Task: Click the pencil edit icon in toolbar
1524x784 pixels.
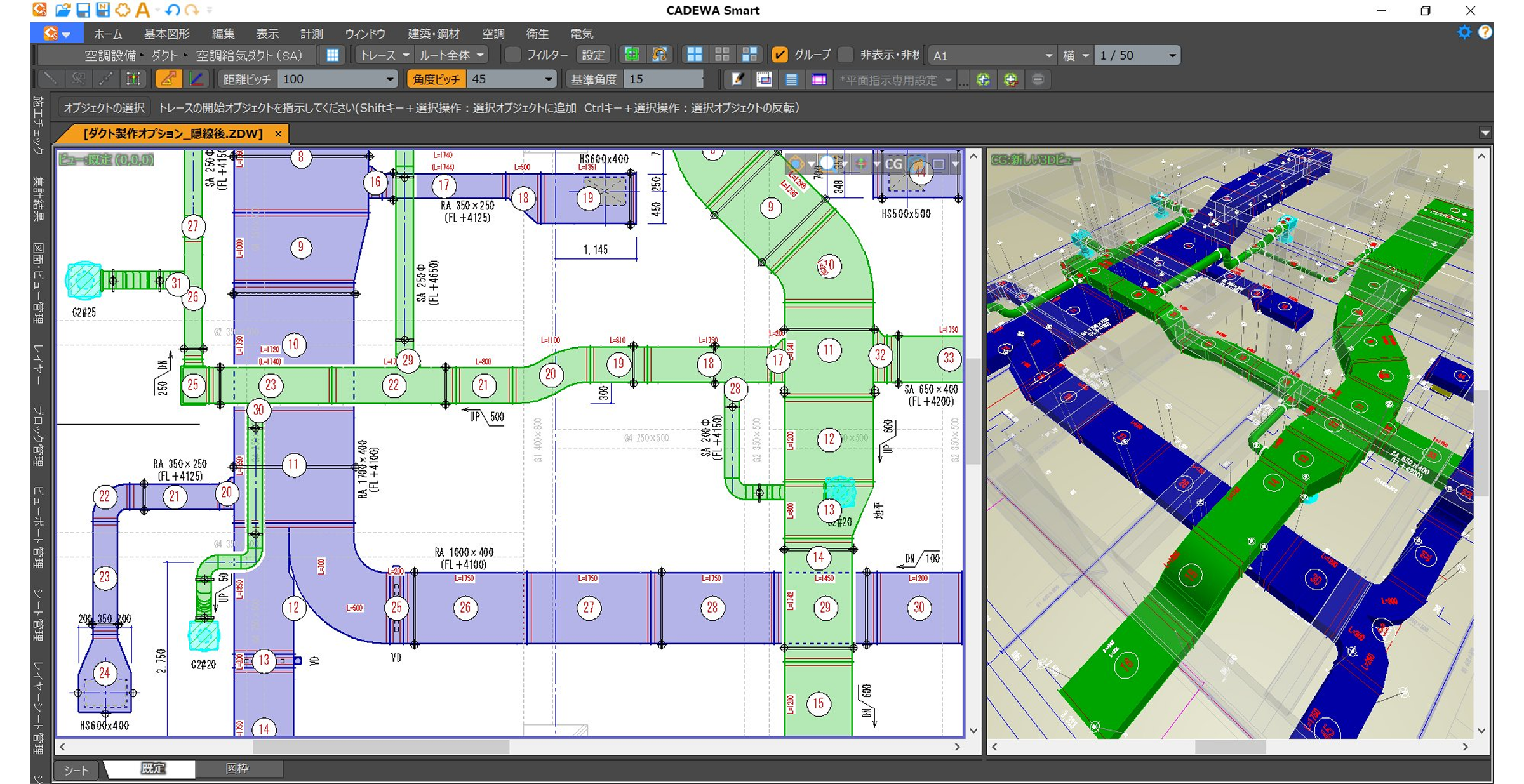Action: pyautogui.click(x=737, y=79)
